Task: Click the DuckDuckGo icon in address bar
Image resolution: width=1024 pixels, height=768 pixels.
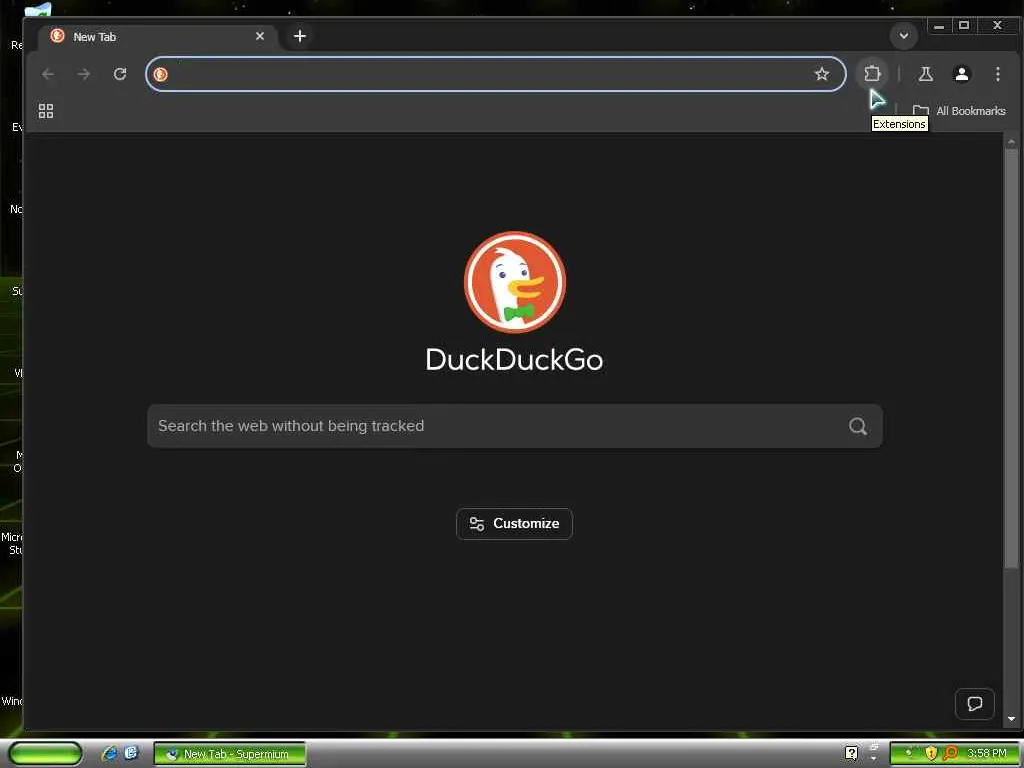Action: coord(161,74)
